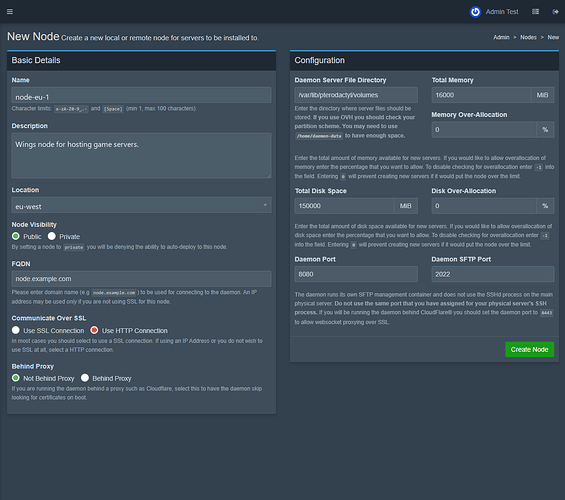Go to Nodes breadcrumb link
The height and width of the screenshot is (500, 565).
(x=528, y=37)
